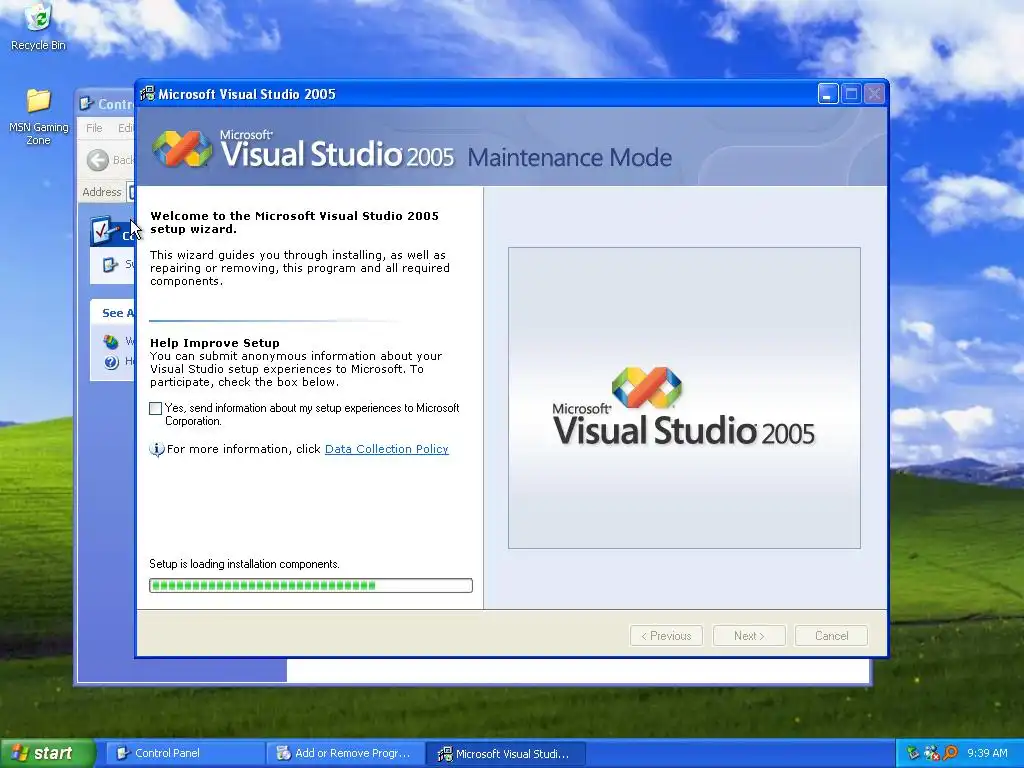Open the Data Collection Policy link

[x=387, y=449]
